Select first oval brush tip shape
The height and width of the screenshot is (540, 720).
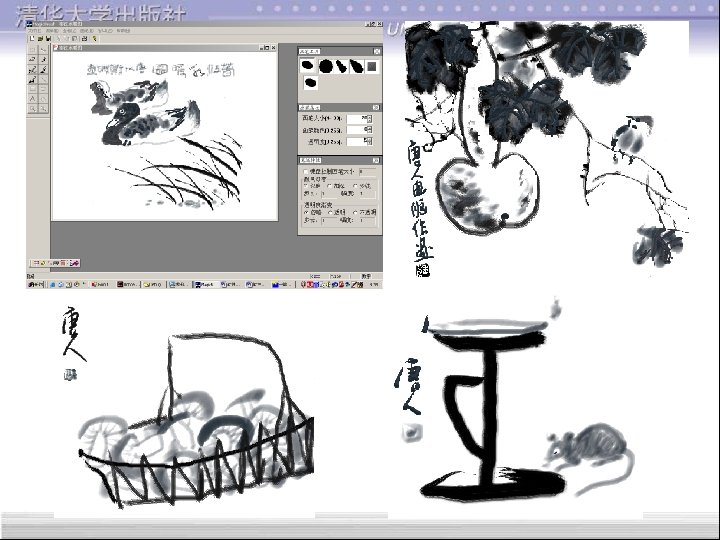pyautogui.click(x=307, y=66)
